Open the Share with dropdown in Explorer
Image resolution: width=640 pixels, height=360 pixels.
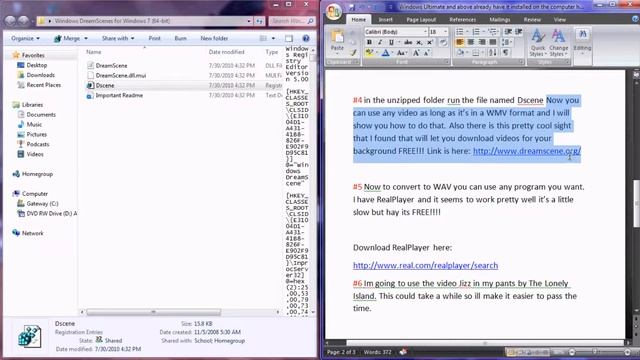118,38
